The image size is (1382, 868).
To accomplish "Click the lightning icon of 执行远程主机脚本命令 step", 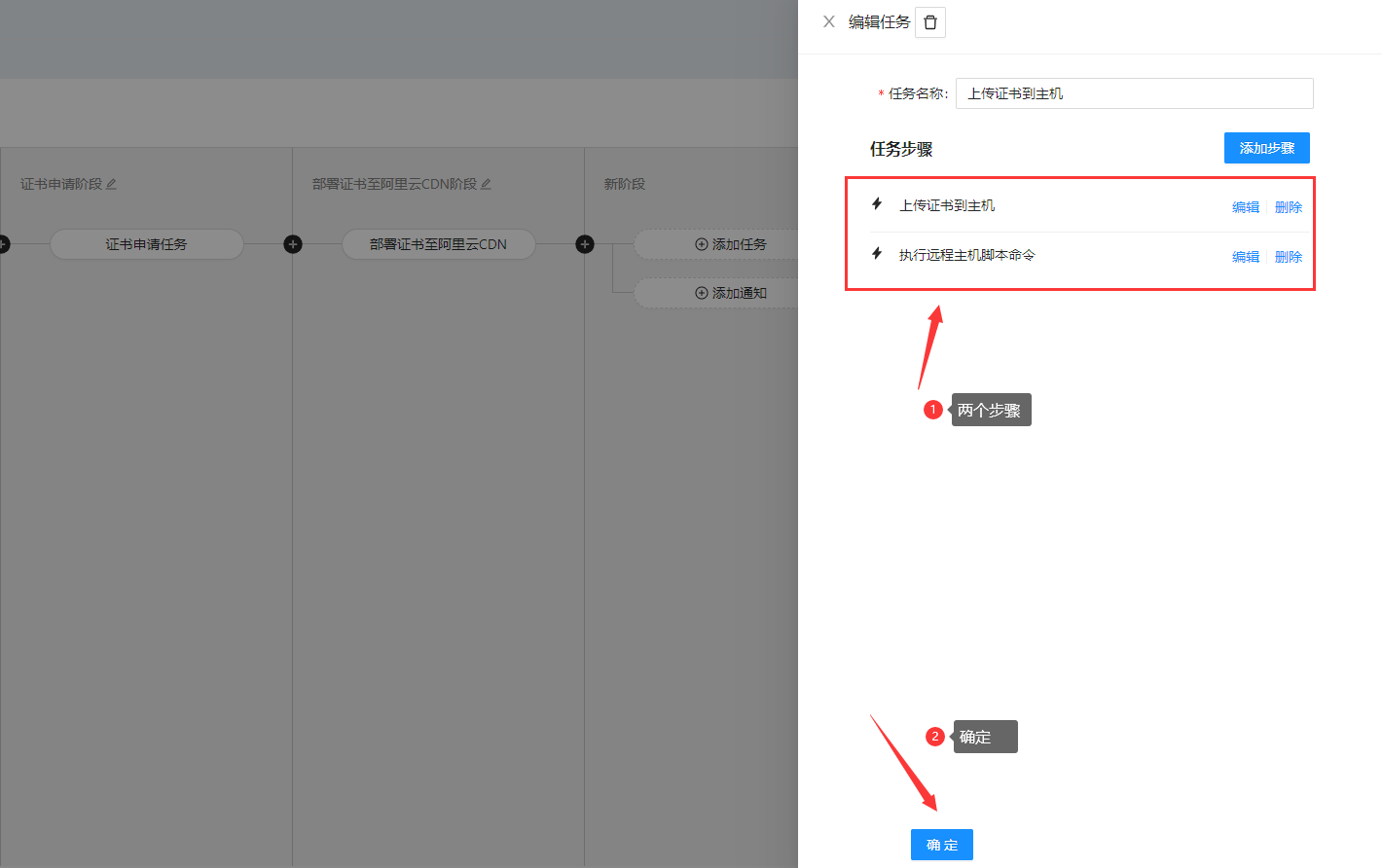I will 877,254.
